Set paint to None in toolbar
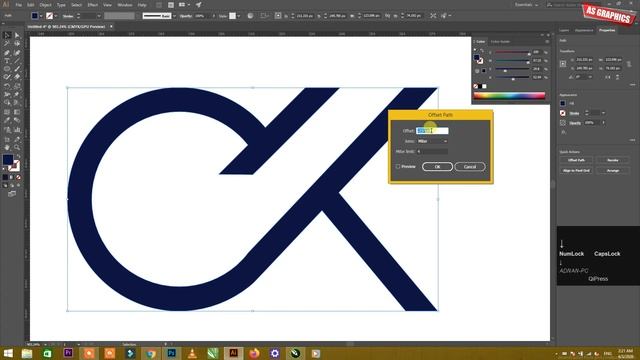The height and width of the screenshot is (360, 640). pos(18,178)
